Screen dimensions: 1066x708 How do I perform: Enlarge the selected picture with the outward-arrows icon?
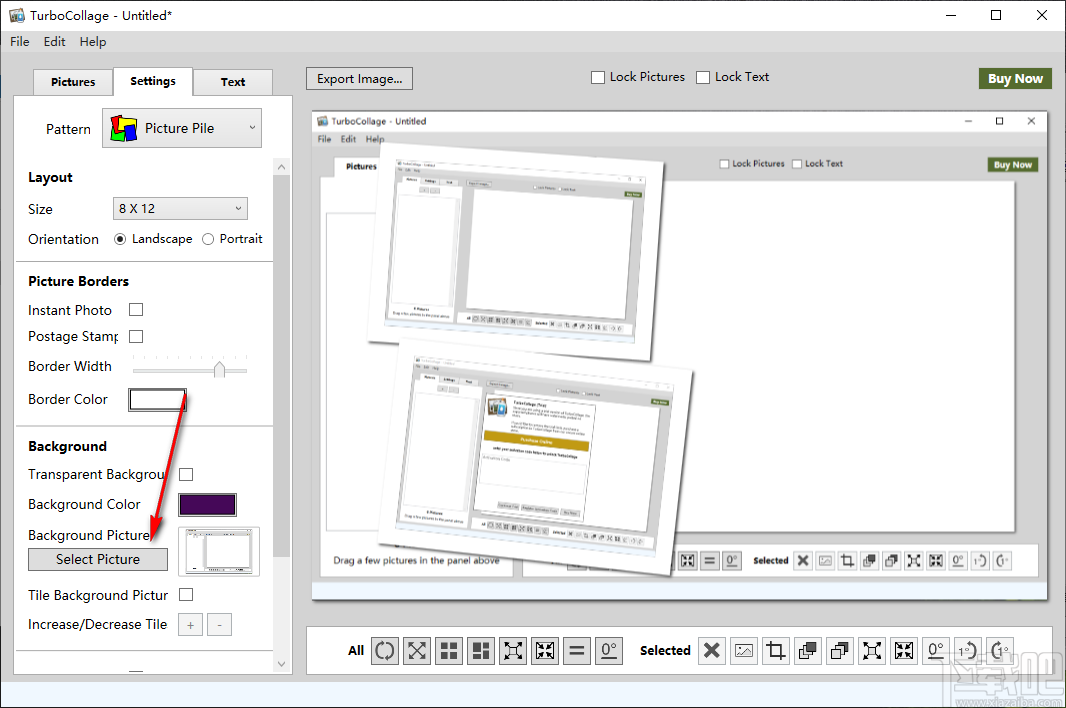coord(872,651)
